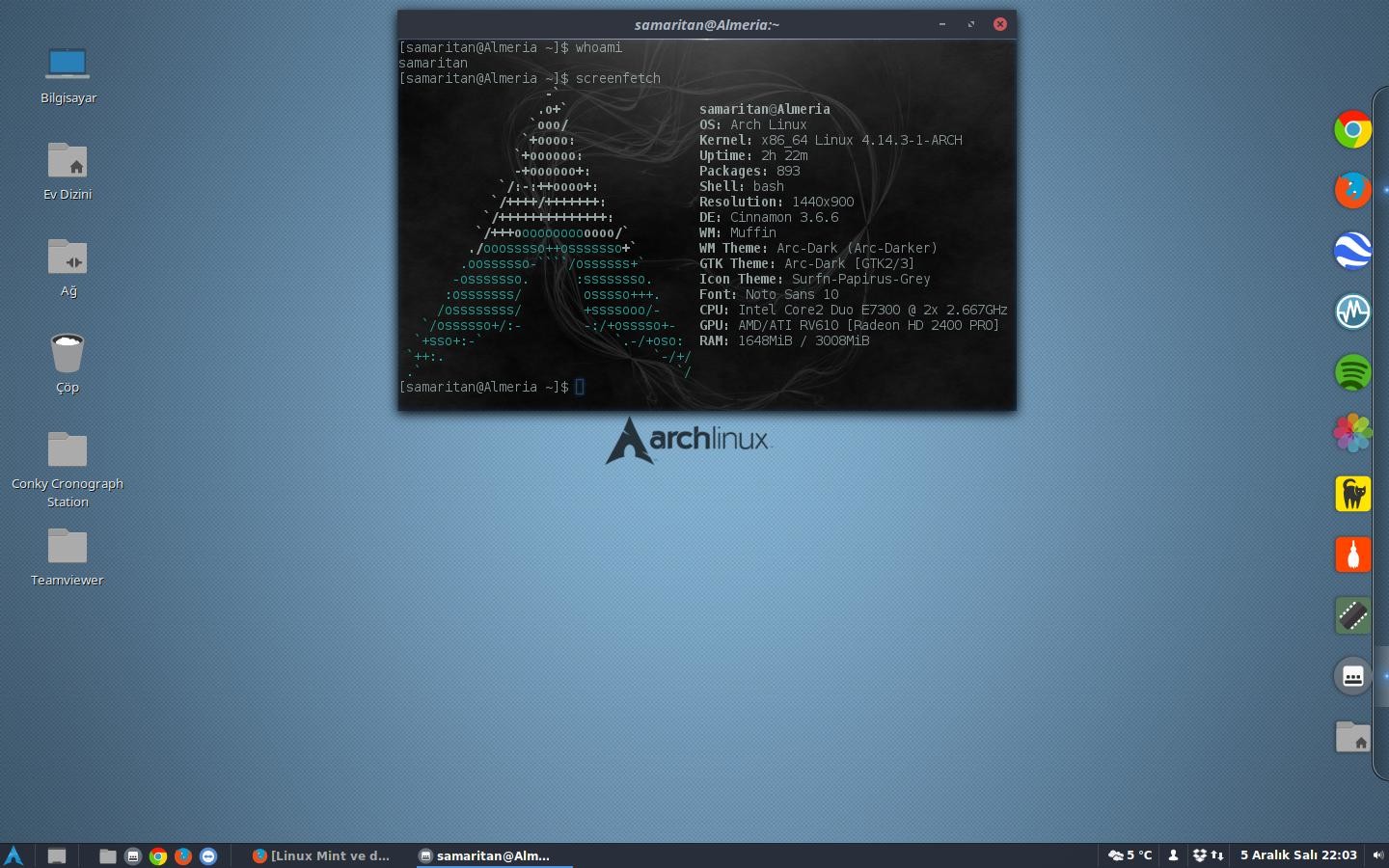1389x868 pixels.
Task: Click the 'whoami' command line in terminal
Action: (510, 47)
